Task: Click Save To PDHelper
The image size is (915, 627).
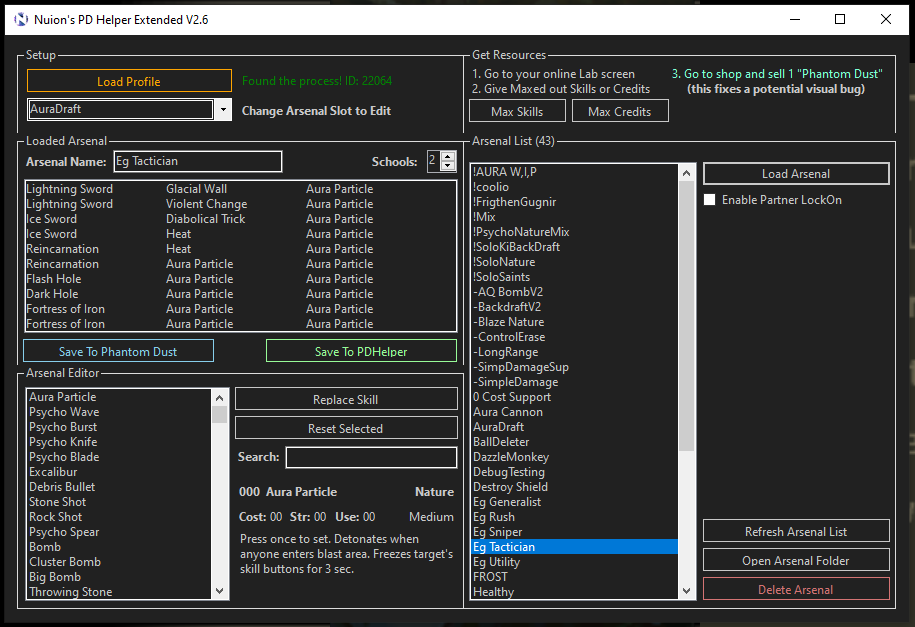Action: (x=361, y=351)
